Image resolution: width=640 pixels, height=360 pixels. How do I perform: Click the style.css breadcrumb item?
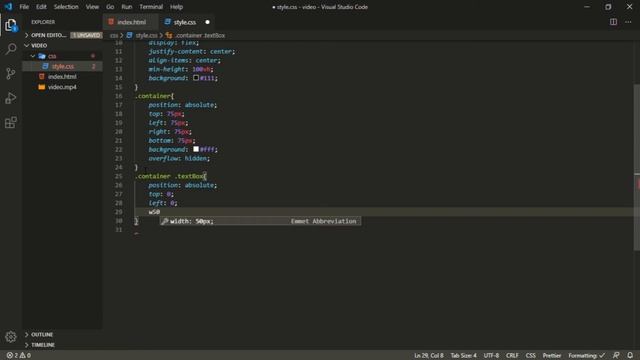coord(142,36)
